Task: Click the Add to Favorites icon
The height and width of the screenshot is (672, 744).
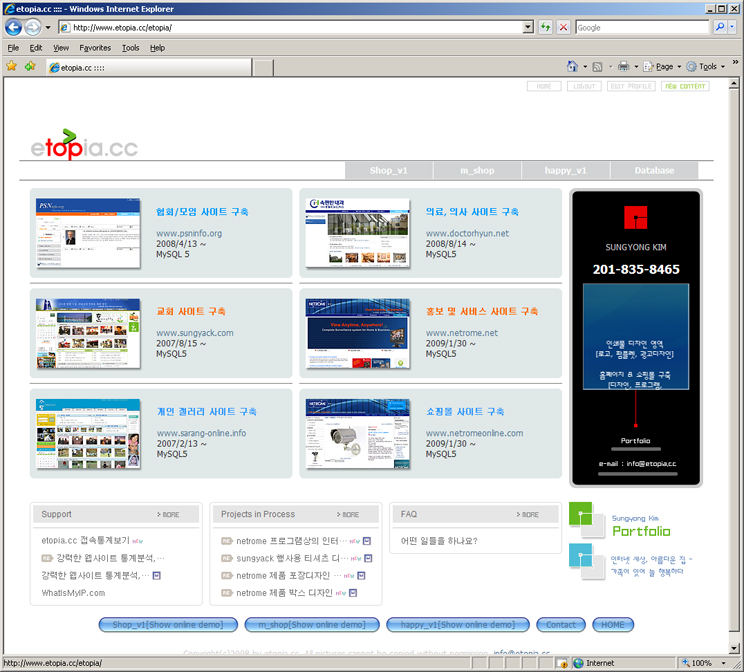Action: pos(30,66)
